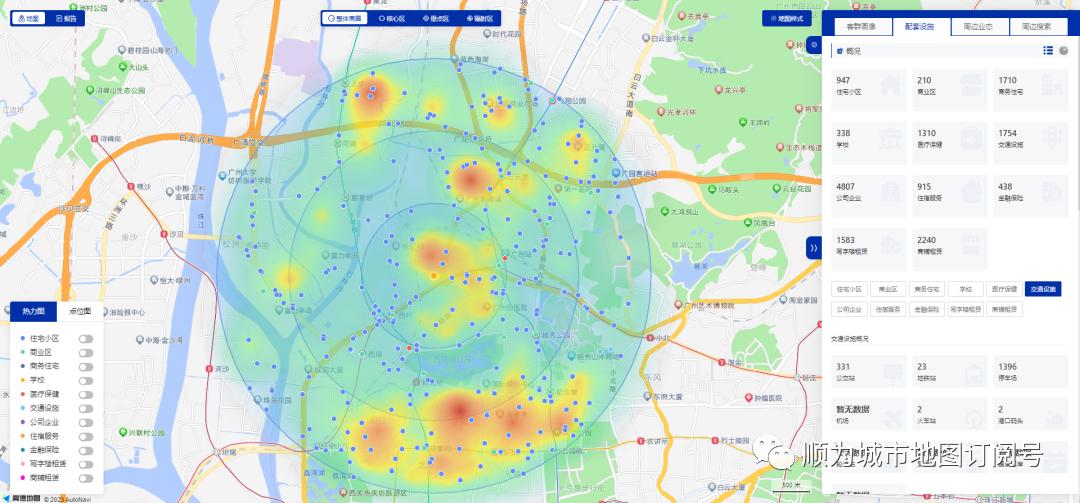Select the 核心区 core zone option
Viewport: 1080px width, 503px height.
(x=392, y=19)
